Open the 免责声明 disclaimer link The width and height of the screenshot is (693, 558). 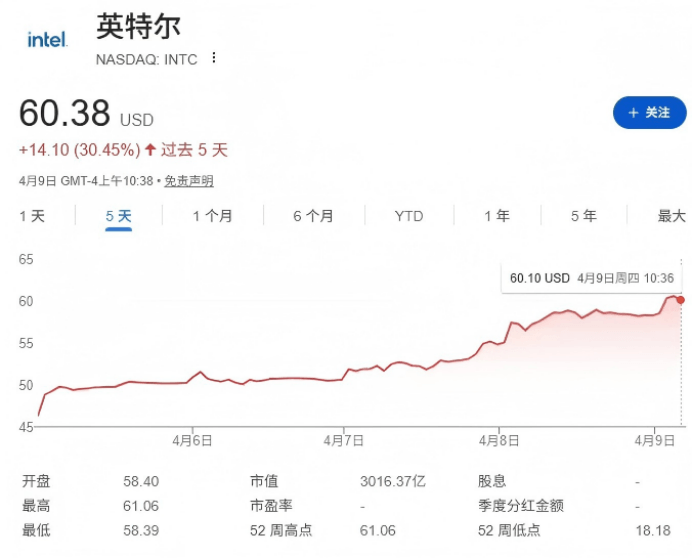[188, 181]
